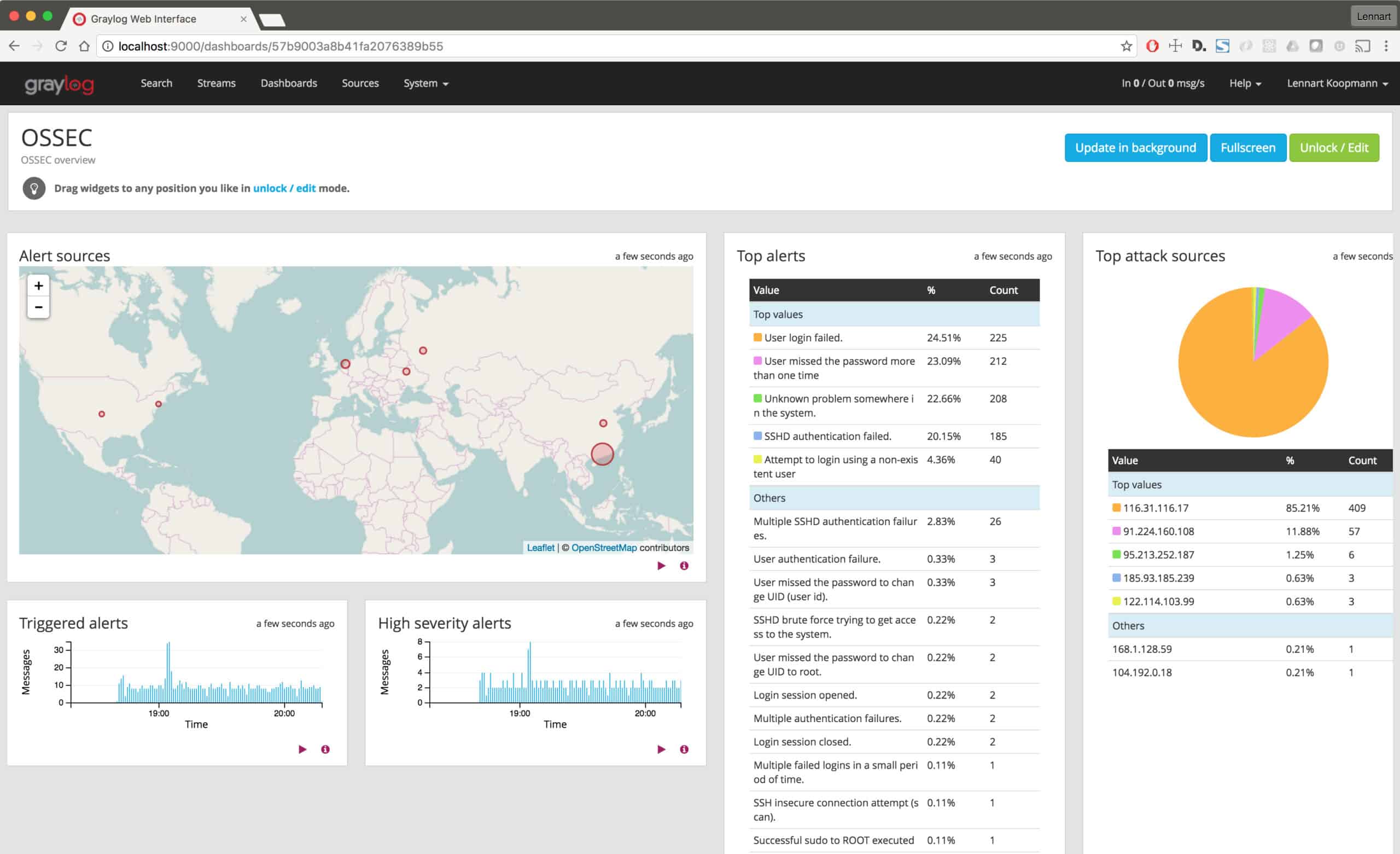1400x854 pixels.
Task: Open the OpenStreetMap link
Action: pos(603,548)
